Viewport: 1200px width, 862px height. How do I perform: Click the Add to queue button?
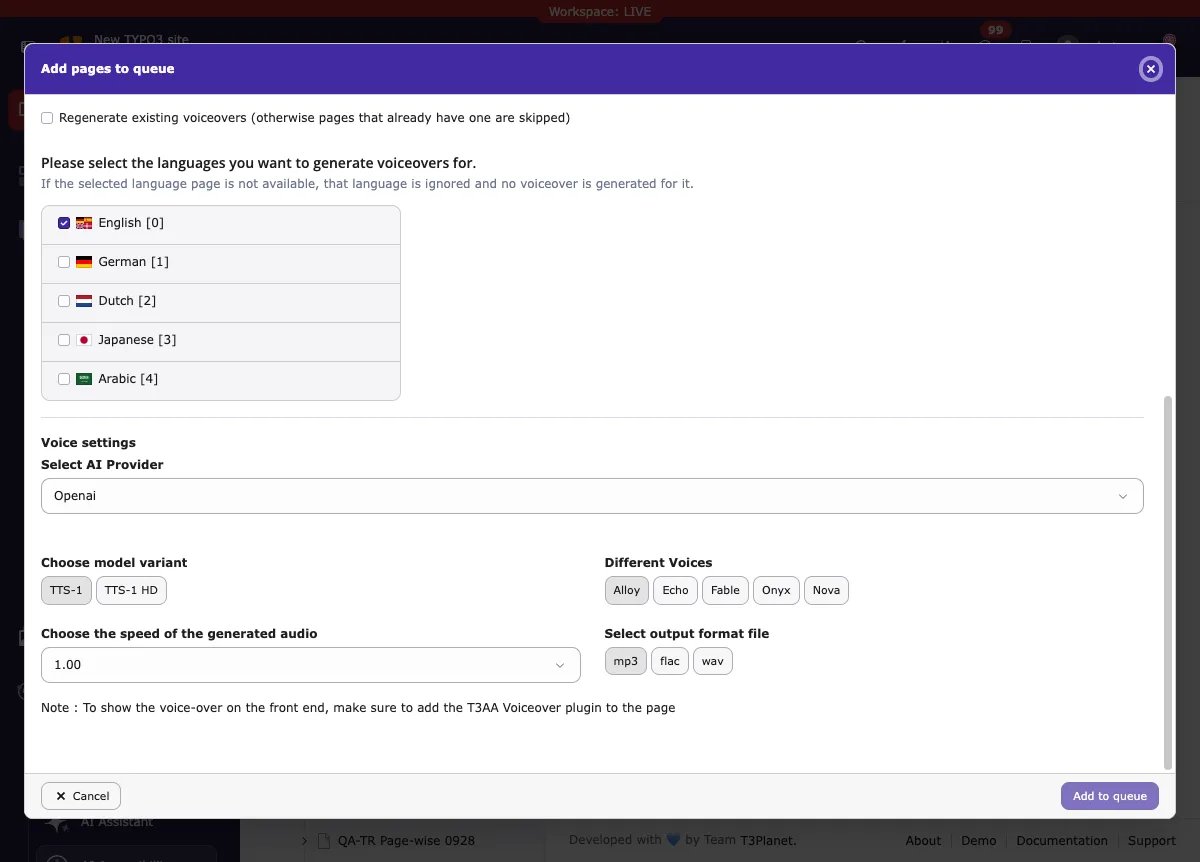(1110, 796)
